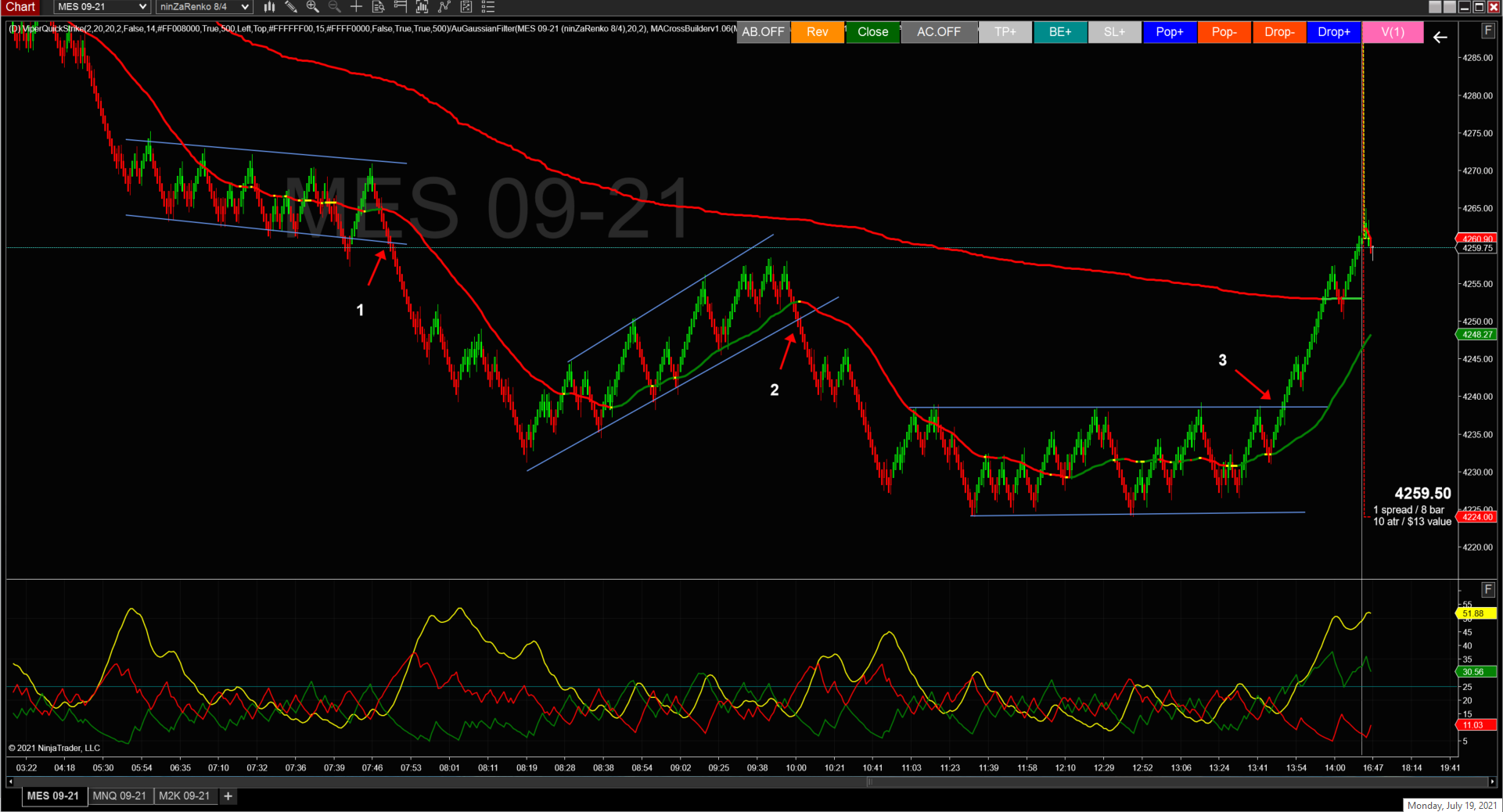Click scrollbar right arrow

tap(1492, 781)
